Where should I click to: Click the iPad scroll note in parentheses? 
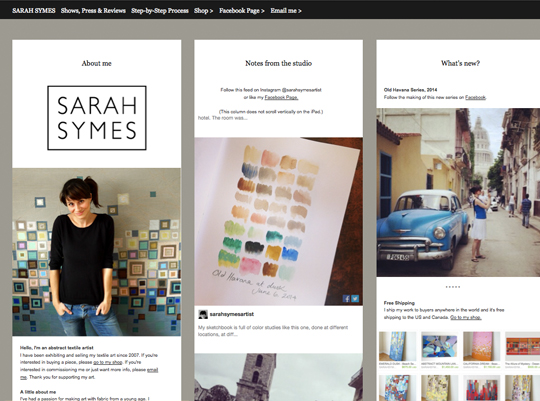[271, 112]
